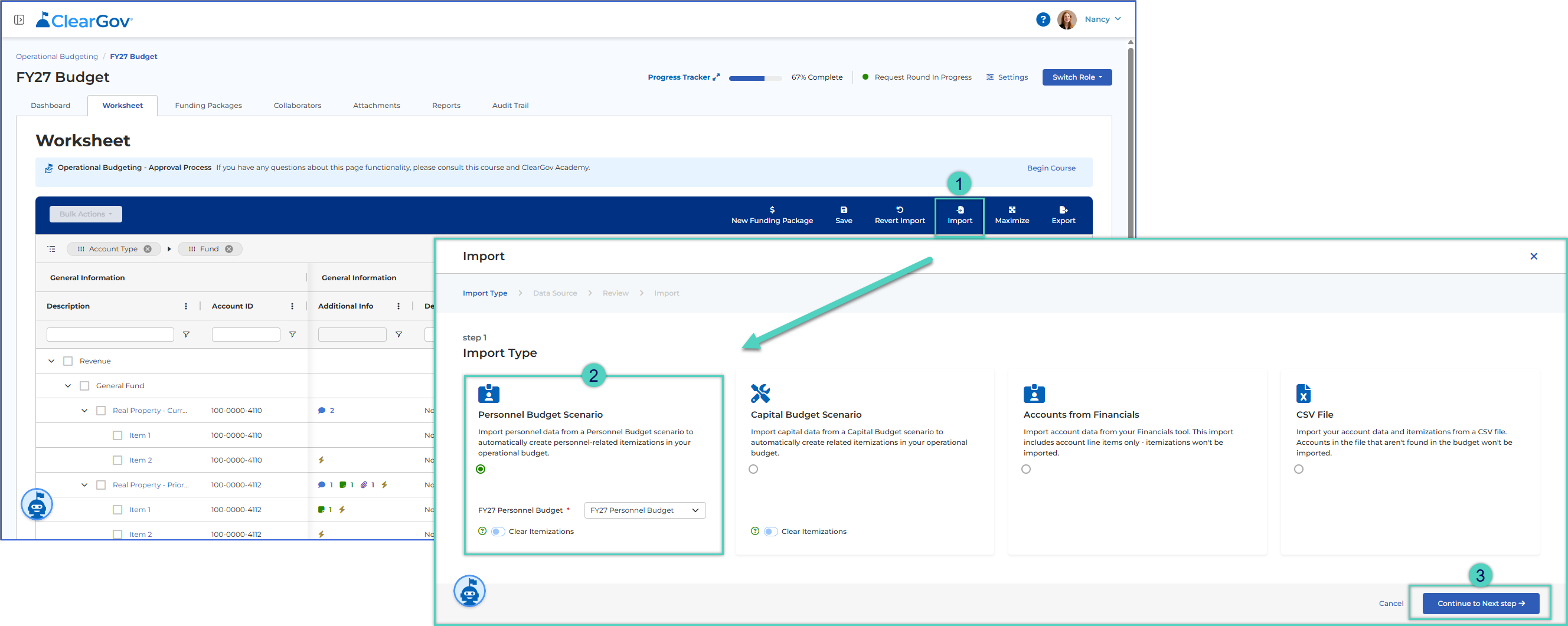Collapse the Real Property - Prior row

point(84,485)
